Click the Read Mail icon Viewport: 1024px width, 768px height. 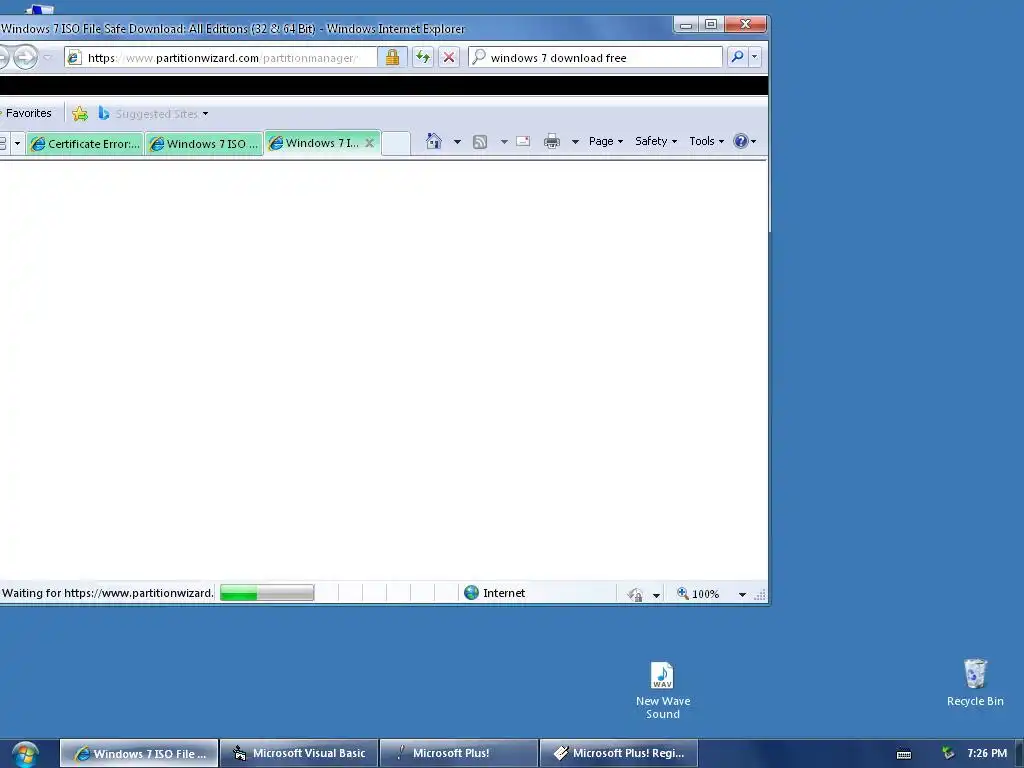(x=523, y=141)
